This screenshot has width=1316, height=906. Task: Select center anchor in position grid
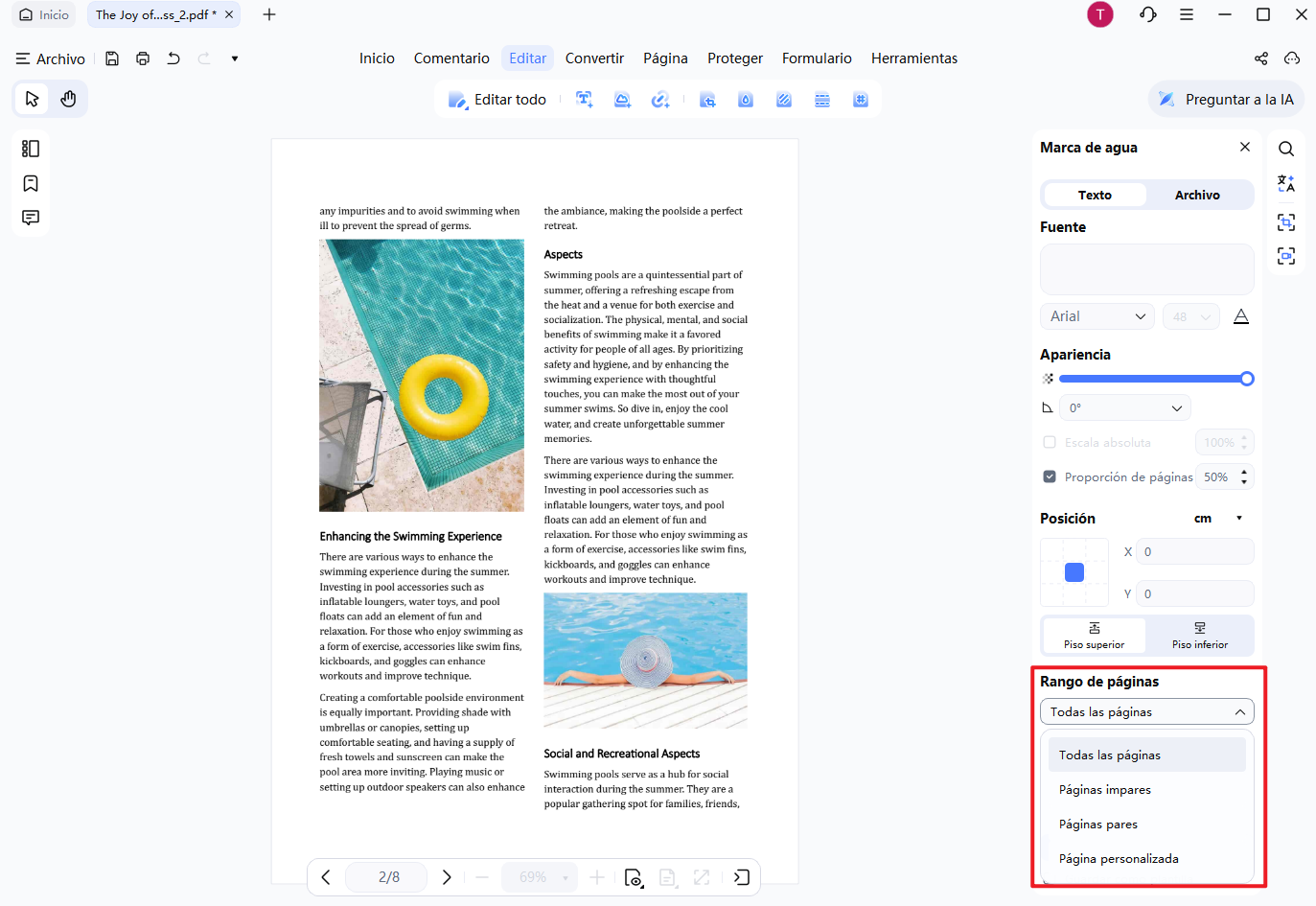tap(1074, 572)
